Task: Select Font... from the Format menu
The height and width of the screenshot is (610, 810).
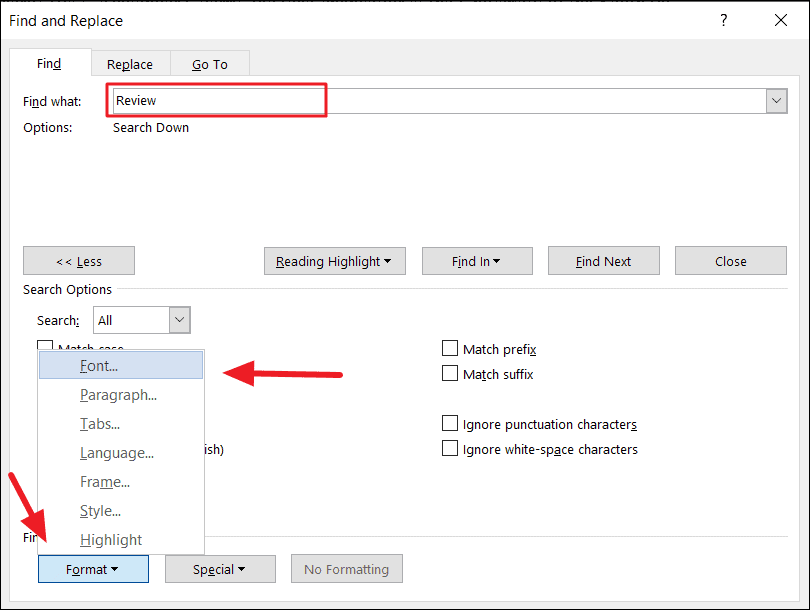Action: coord(121,365)
